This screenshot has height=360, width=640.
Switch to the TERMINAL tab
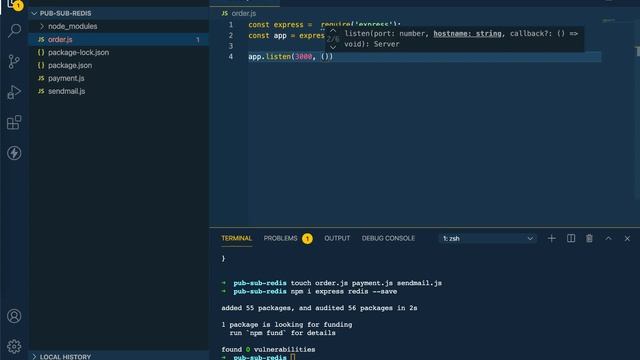tap(236, 238)
